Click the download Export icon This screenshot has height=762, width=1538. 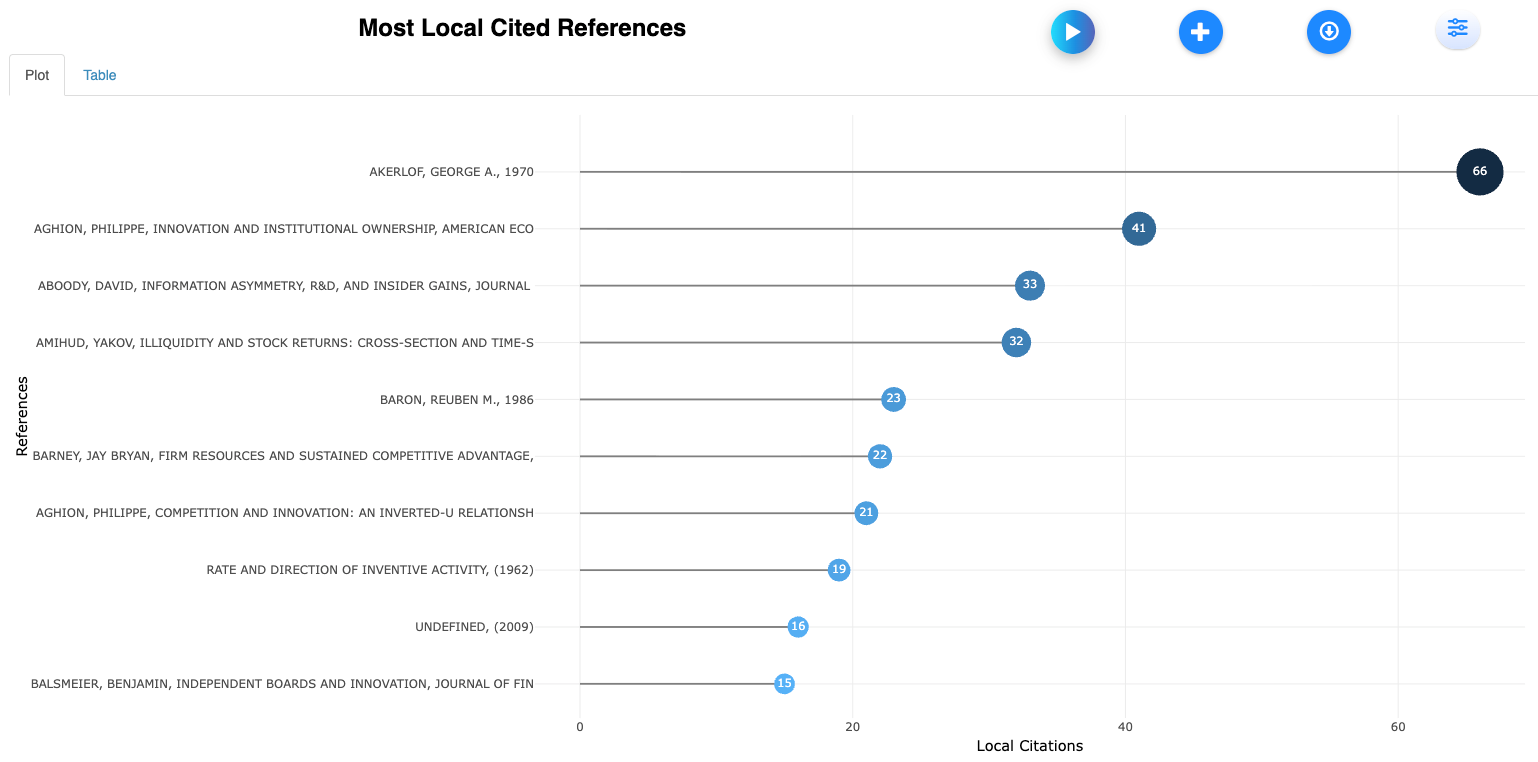point(1328,32)
